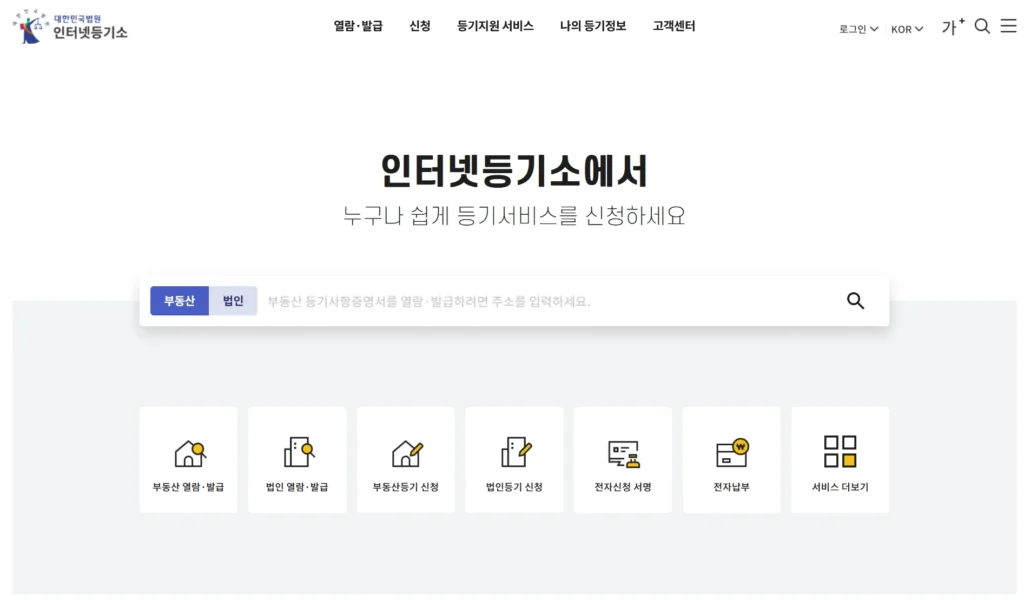
Task: Open the KOR language dropdown
Action: tap(905, 30)
